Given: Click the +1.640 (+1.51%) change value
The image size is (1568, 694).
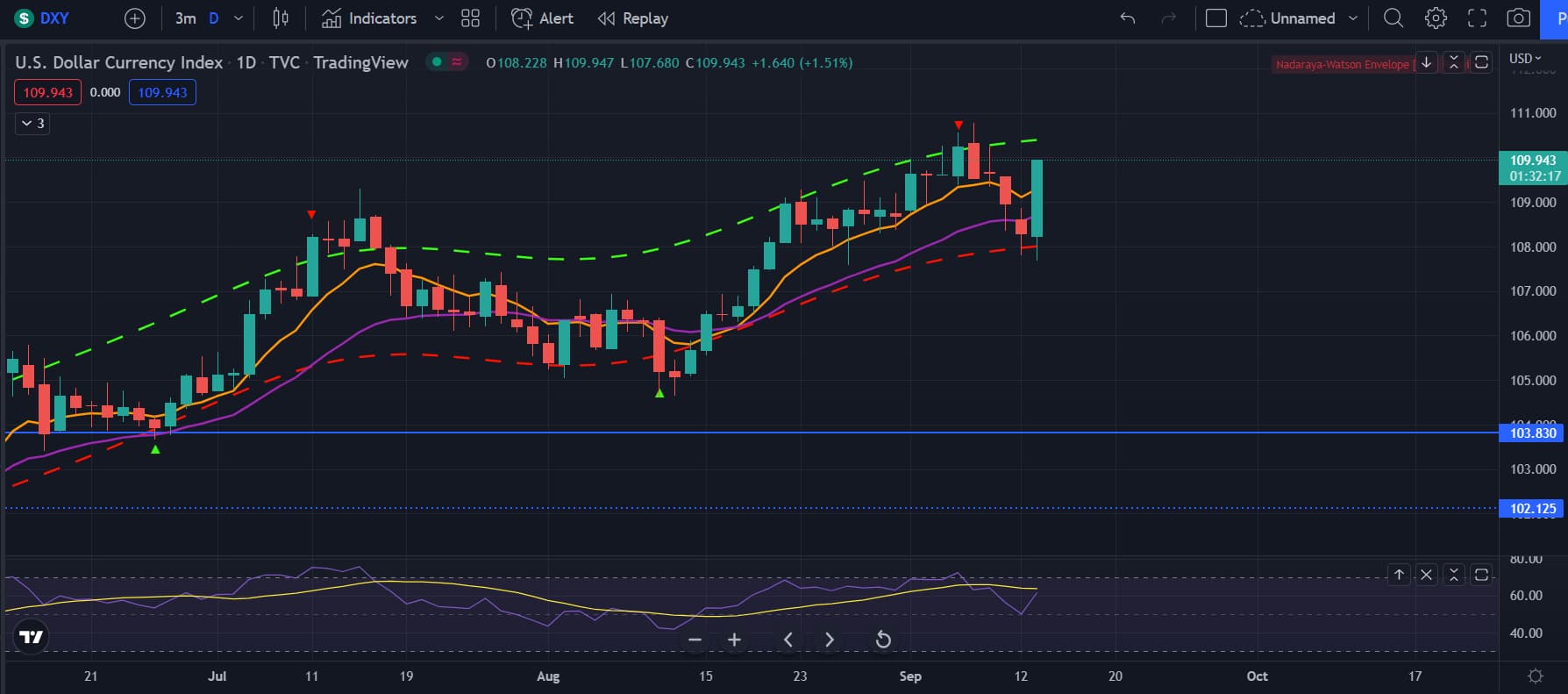Looking at the screenshot, I should (x=802, y=62).
